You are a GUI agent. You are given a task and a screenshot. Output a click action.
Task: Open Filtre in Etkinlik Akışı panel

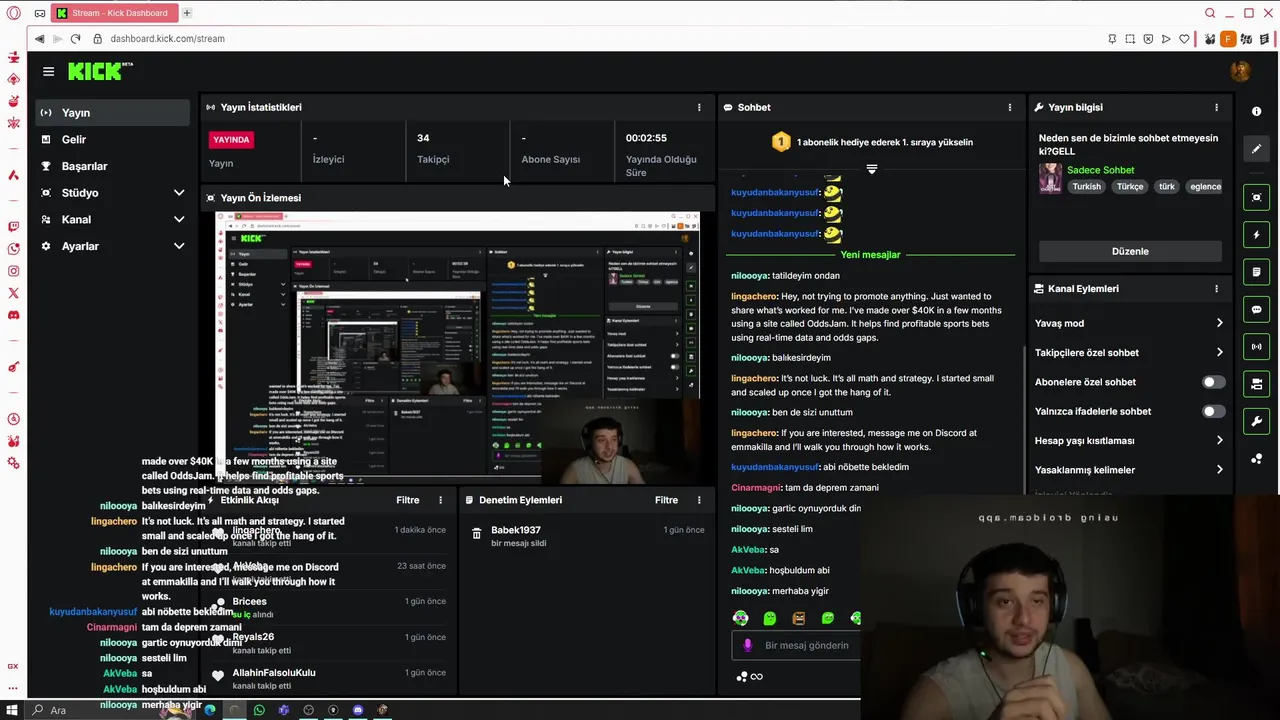tap(407, 500)
